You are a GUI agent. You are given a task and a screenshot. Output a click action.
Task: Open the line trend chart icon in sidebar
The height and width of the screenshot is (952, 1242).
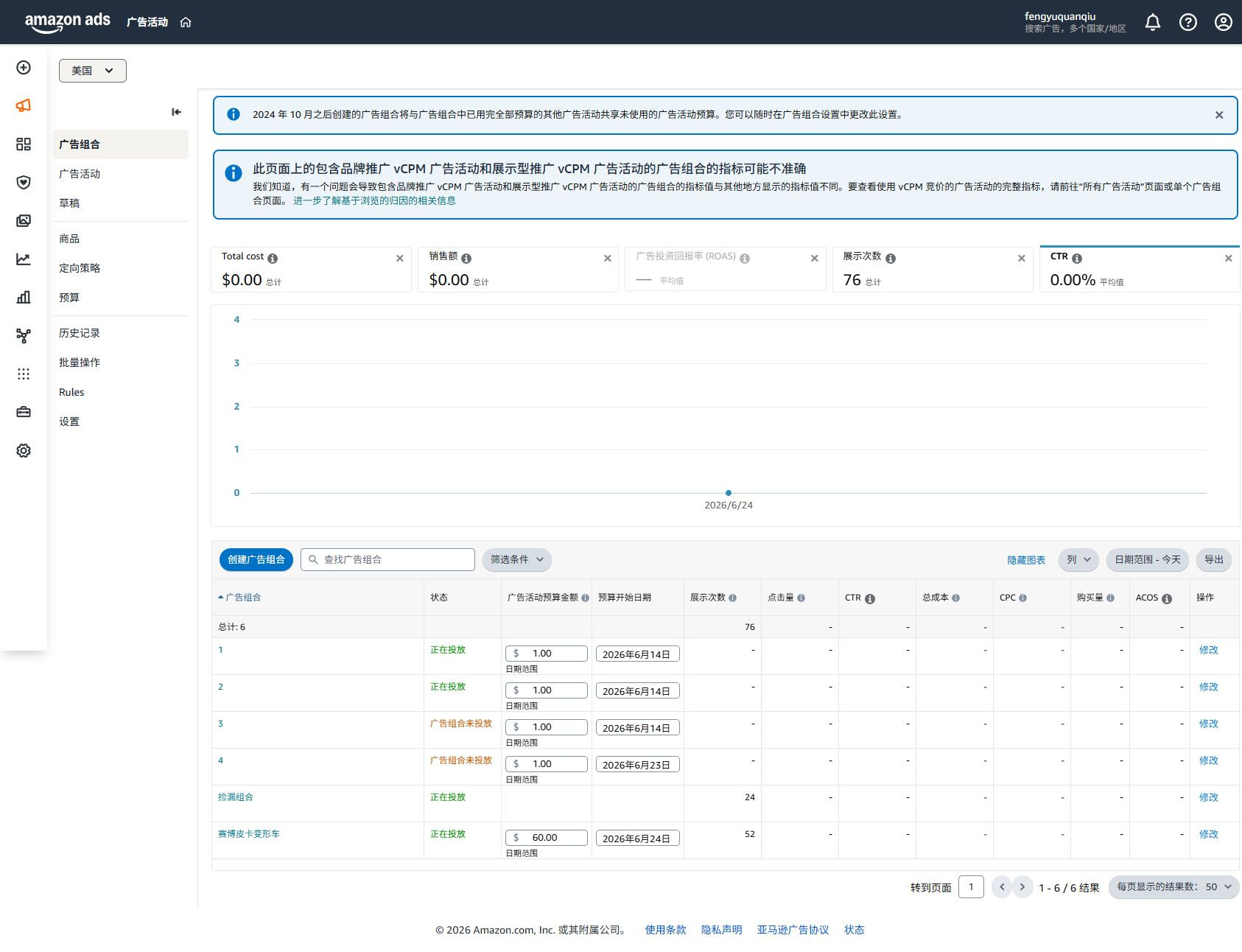click(24, 259)
